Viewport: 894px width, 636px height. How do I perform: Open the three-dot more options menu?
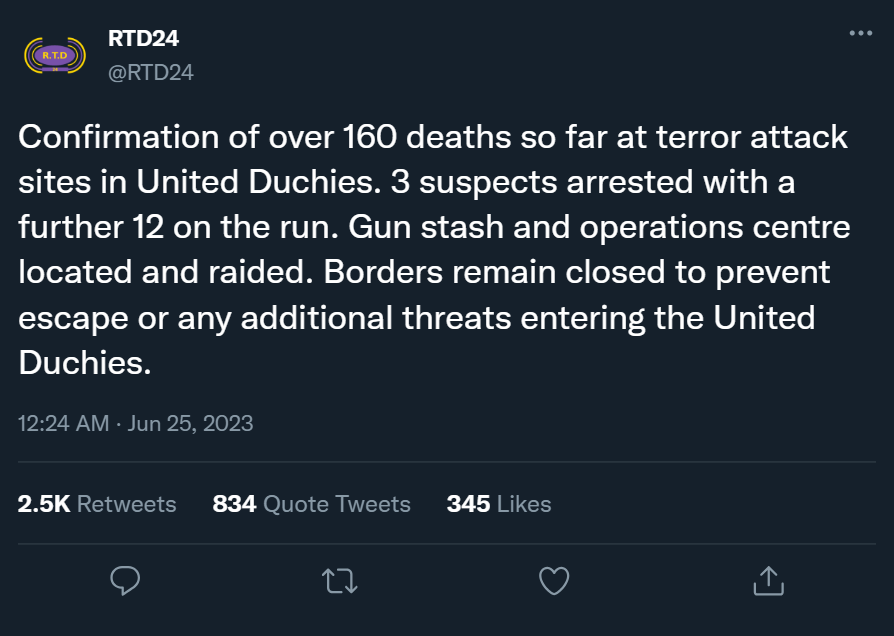[x=860, y=33]
